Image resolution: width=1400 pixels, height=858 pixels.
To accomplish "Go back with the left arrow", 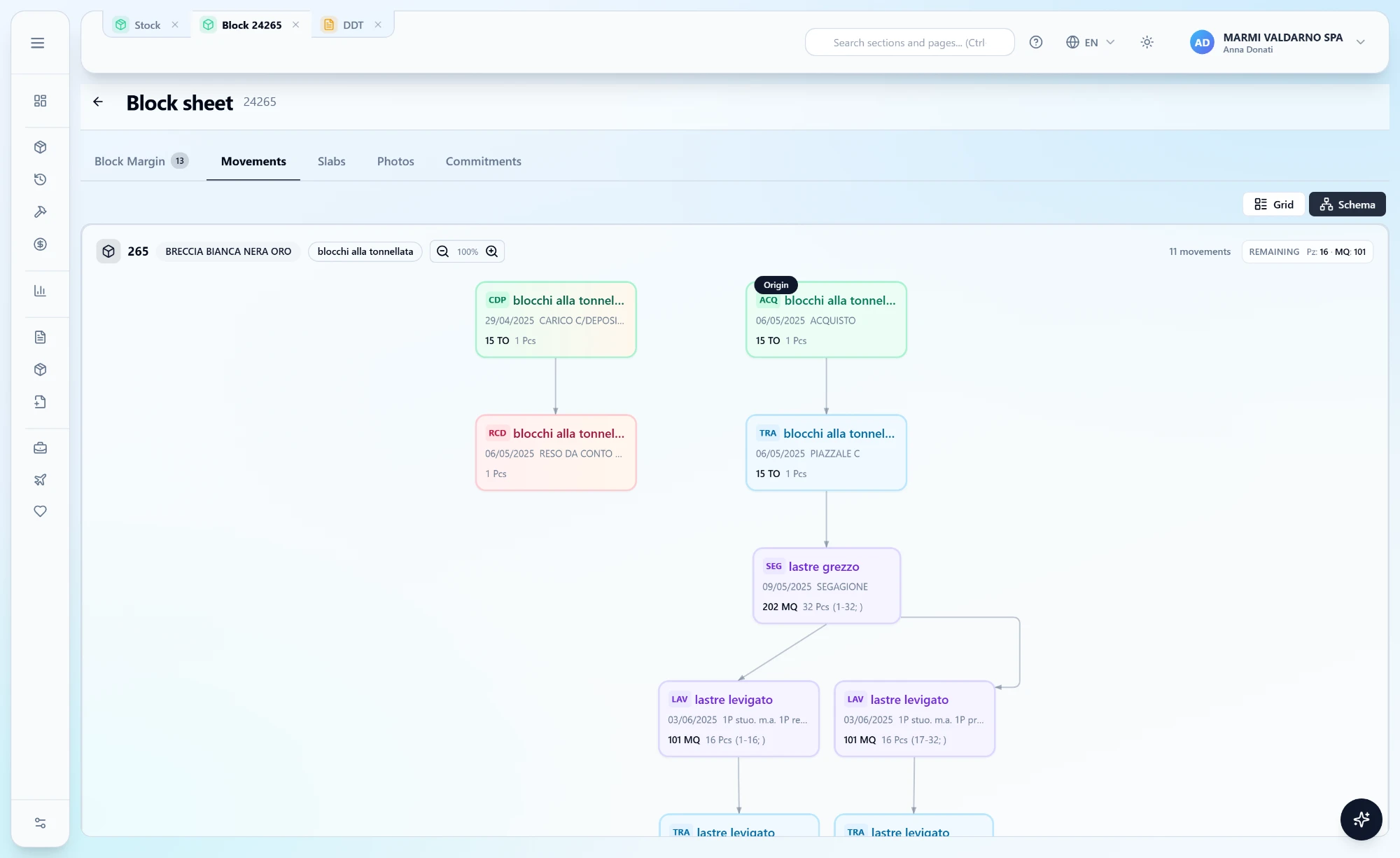I will pyautogui.click(x=98, y=102).
